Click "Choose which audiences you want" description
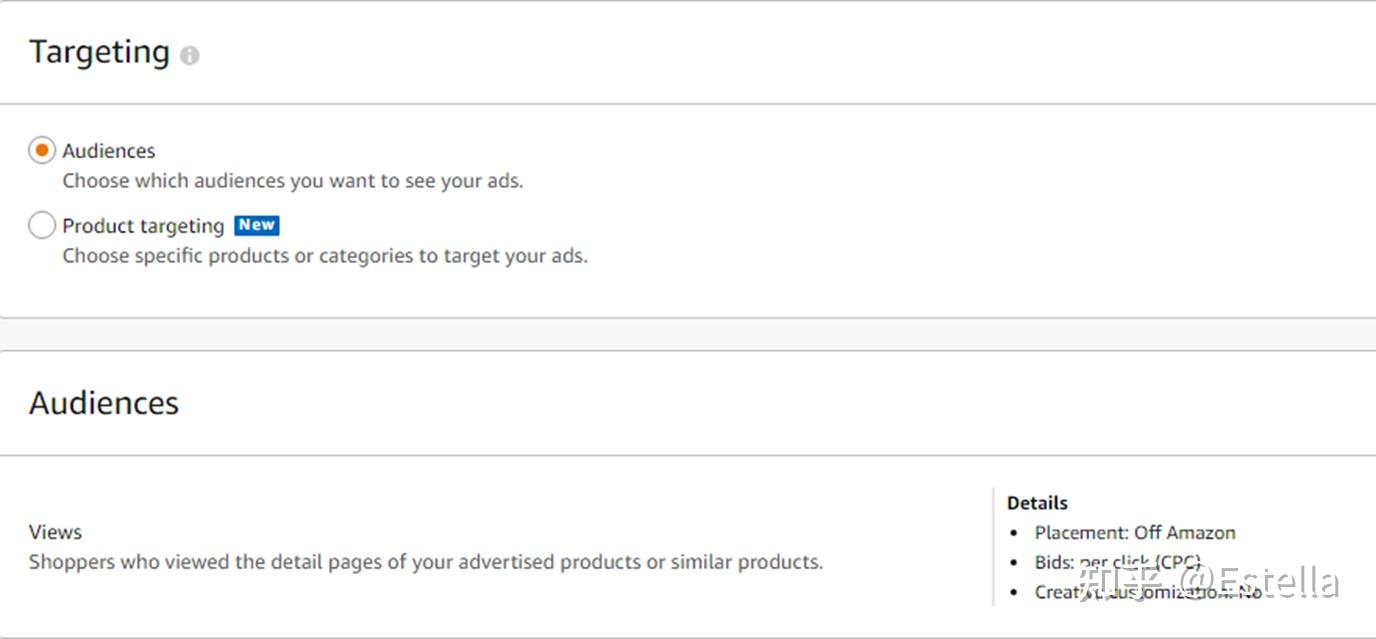The image size is (1376, 639). (293, 181)
